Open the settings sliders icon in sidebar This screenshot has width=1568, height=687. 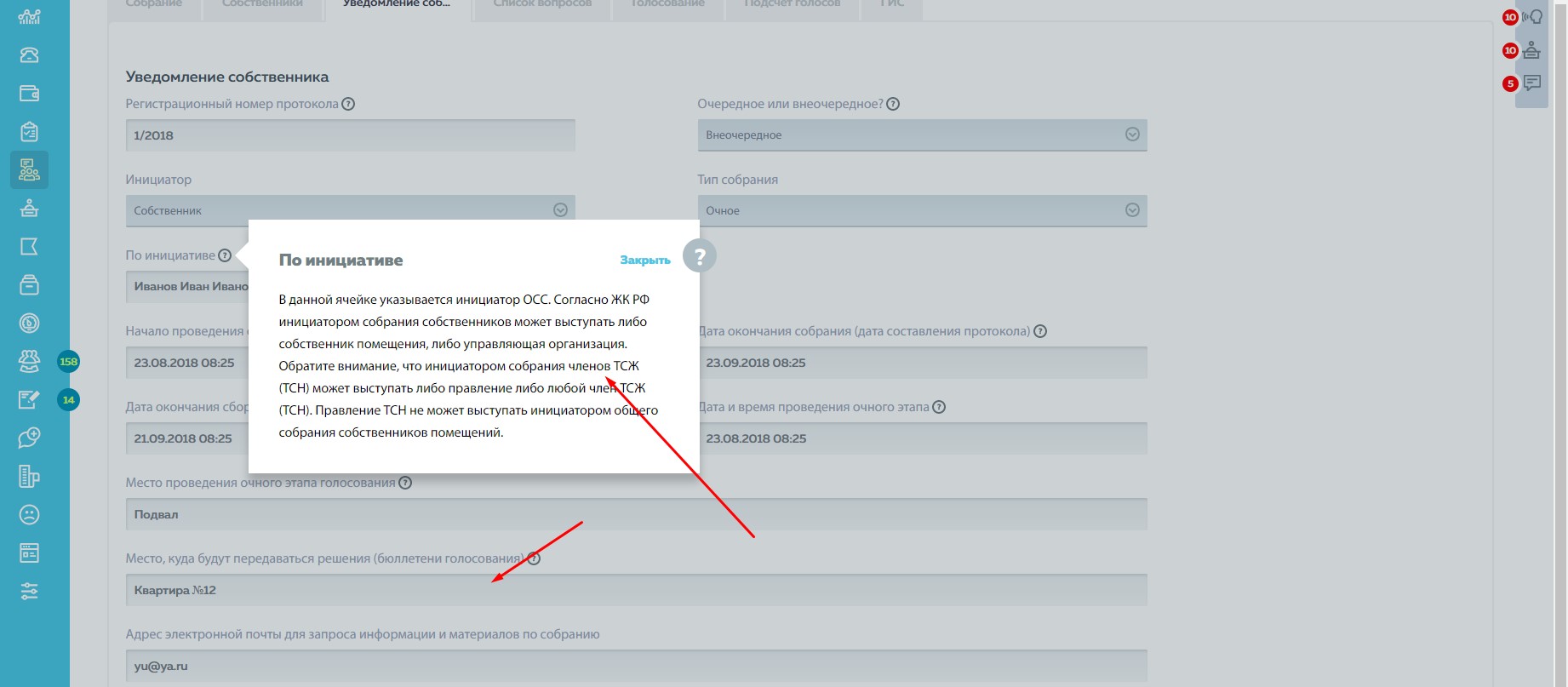point(29,591)
